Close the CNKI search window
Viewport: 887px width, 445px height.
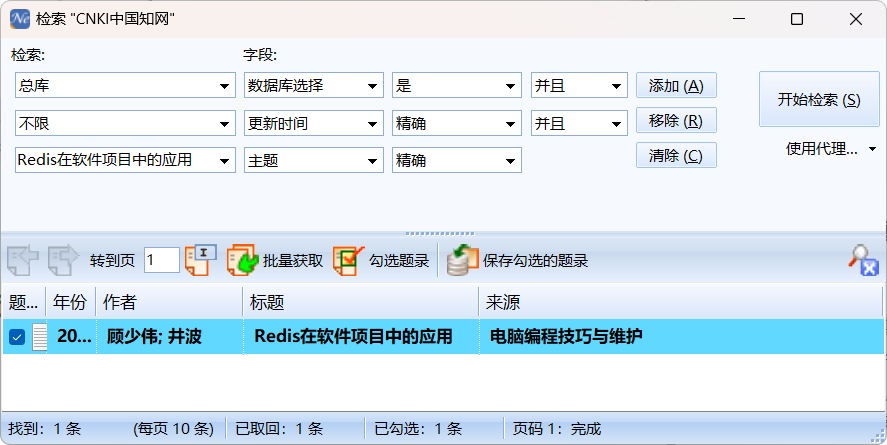tap(856, 19)
